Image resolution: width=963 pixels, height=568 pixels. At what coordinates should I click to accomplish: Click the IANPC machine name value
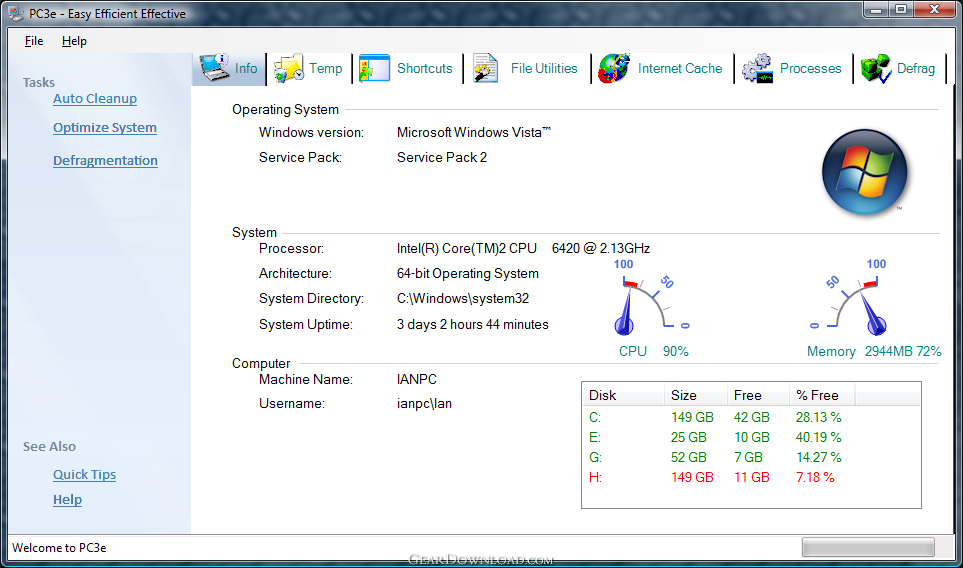416,379
